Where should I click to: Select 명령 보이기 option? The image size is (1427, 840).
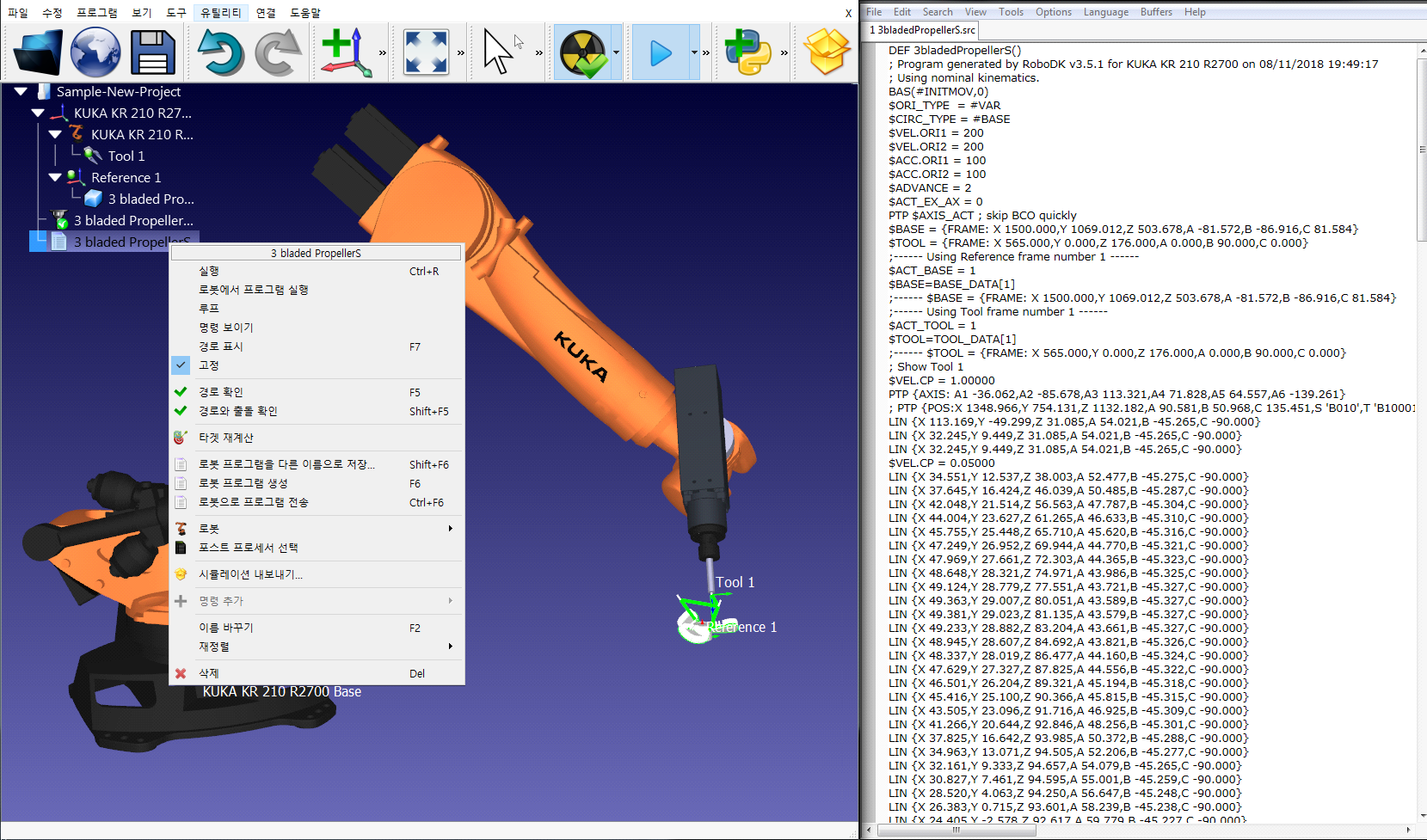[317, 328]
